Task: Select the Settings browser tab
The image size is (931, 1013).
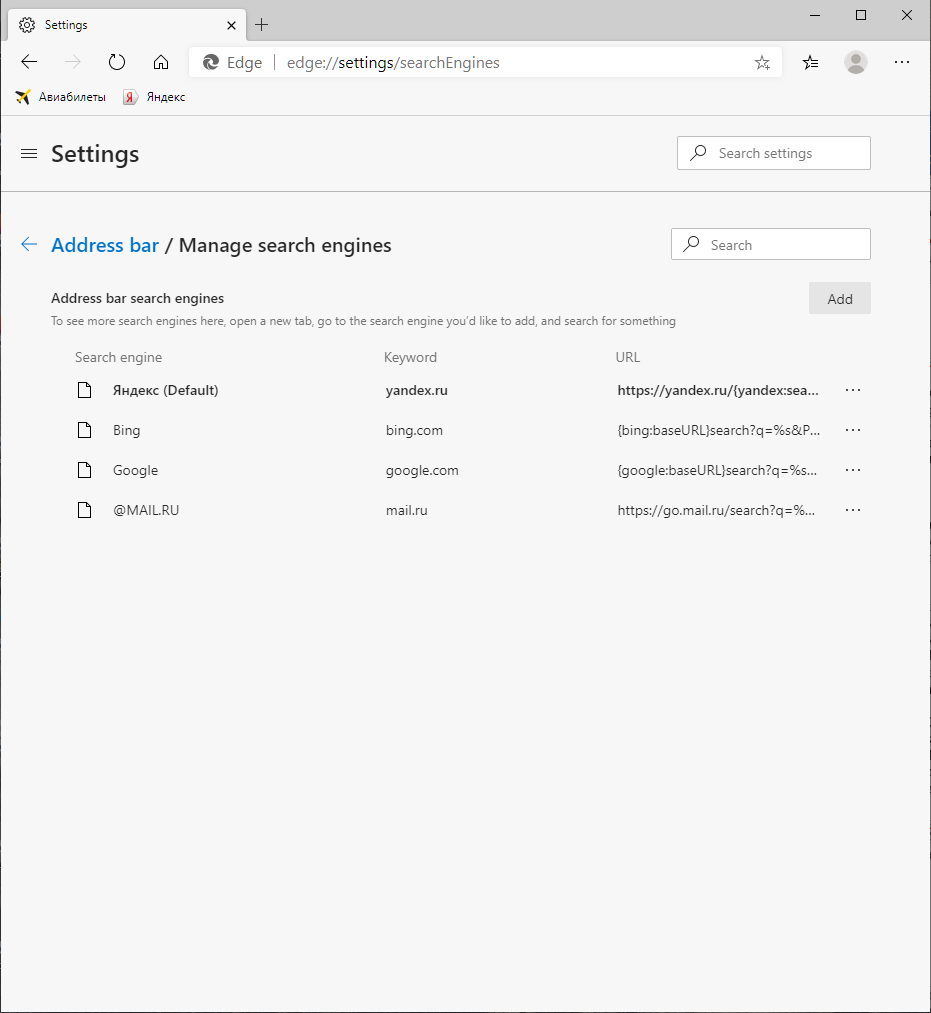Action: click(x=127, y=25)
